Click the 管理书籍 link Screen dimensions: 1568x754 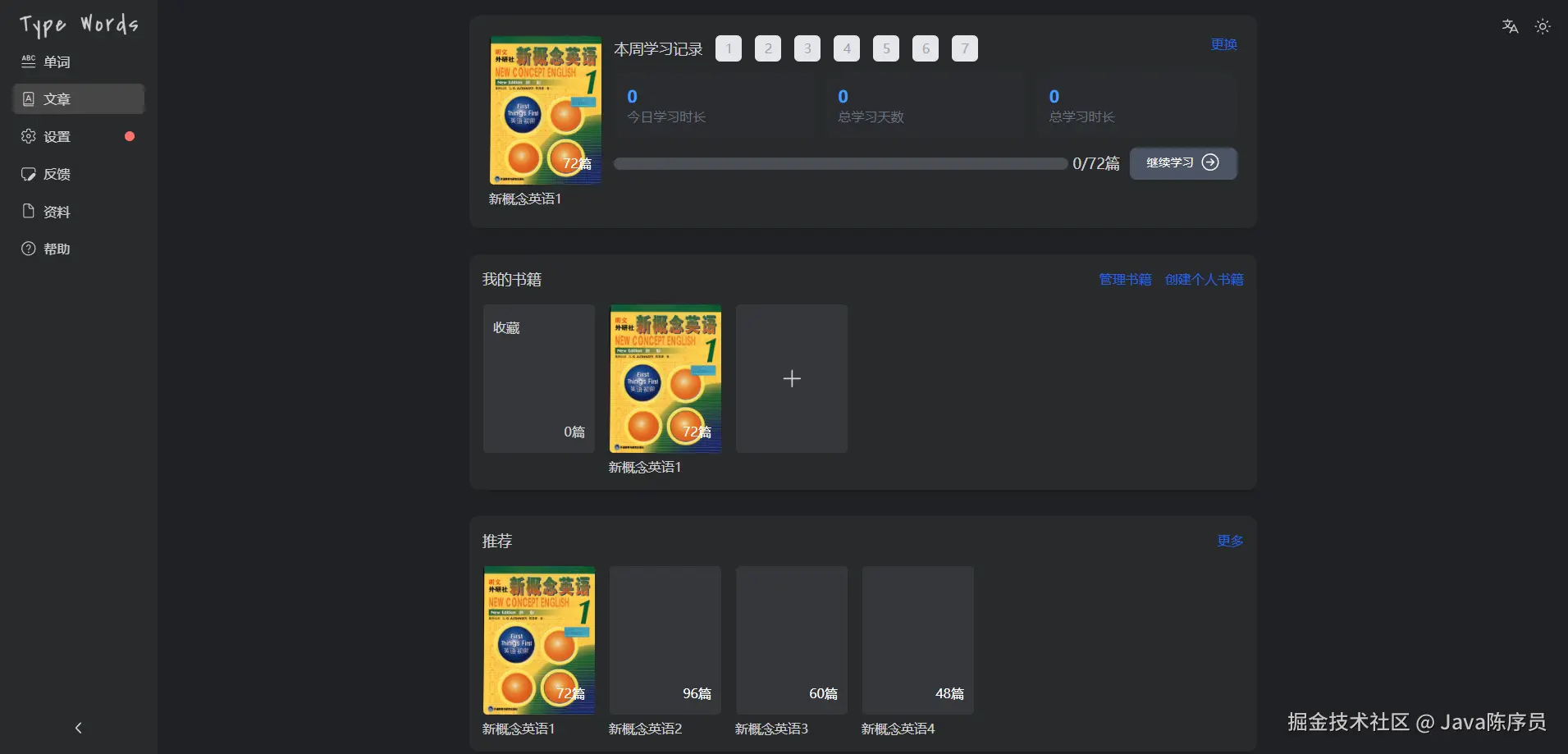click(1125, 280)
